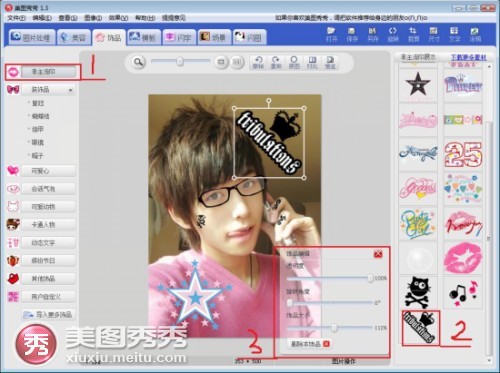Select the black cat skull sticker thumbnail

(x=418, y=292)
